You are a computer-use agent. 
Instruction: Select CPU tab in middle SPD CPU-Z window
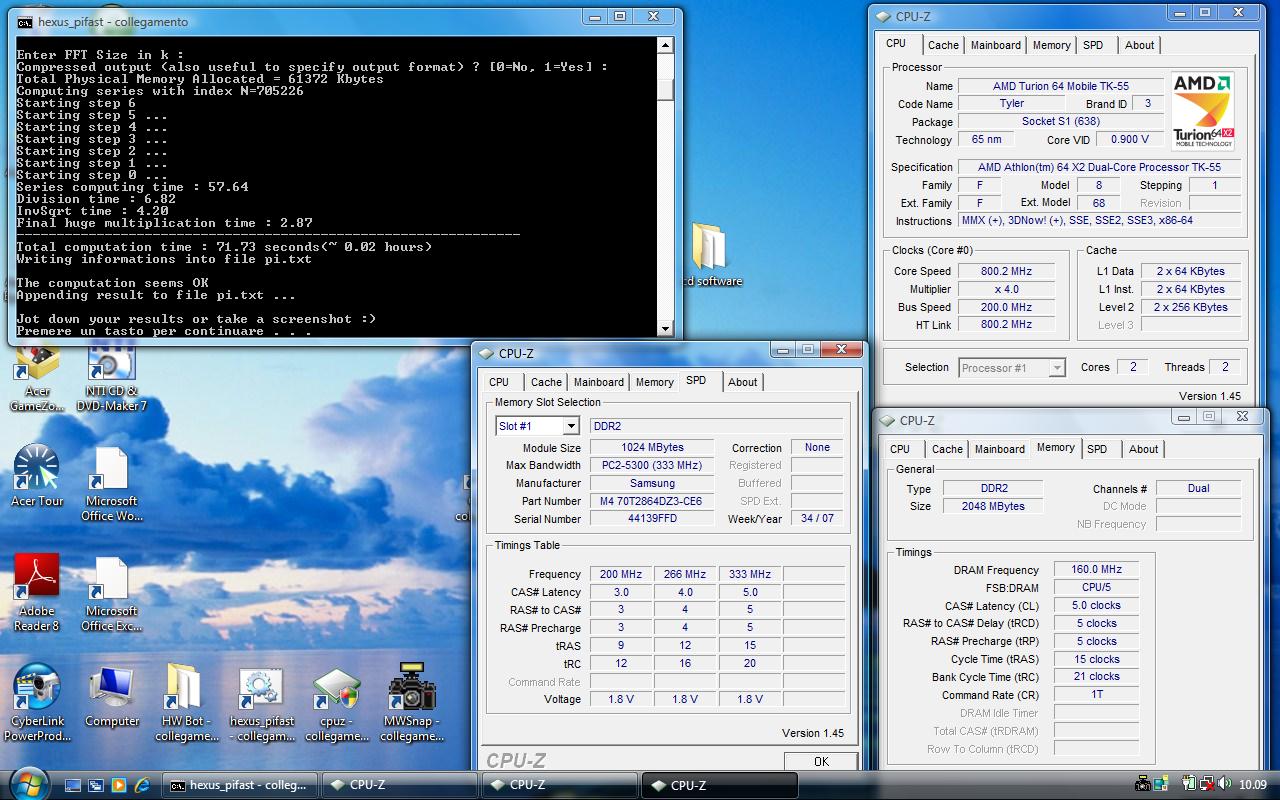pyautogui.click(x=499, y=382)
